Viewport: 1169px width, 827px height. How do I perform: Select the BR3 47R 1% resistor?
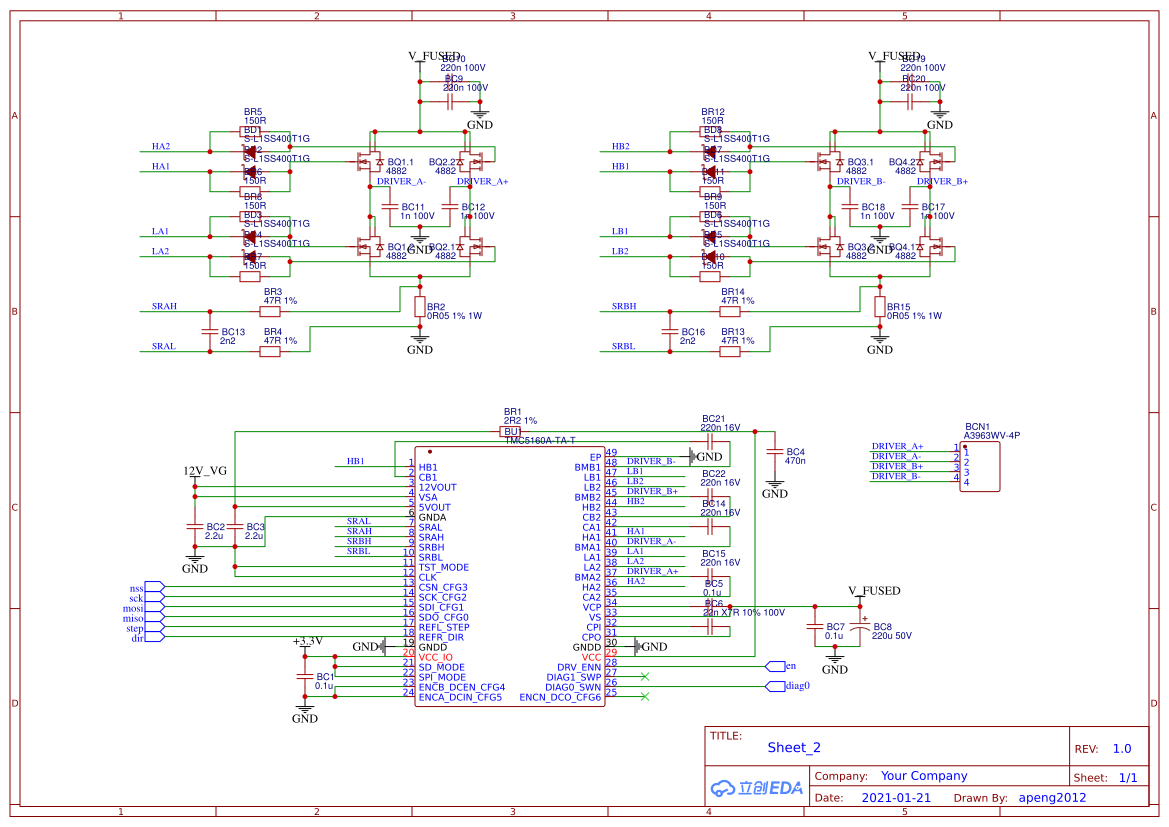(x=270, y=311)
